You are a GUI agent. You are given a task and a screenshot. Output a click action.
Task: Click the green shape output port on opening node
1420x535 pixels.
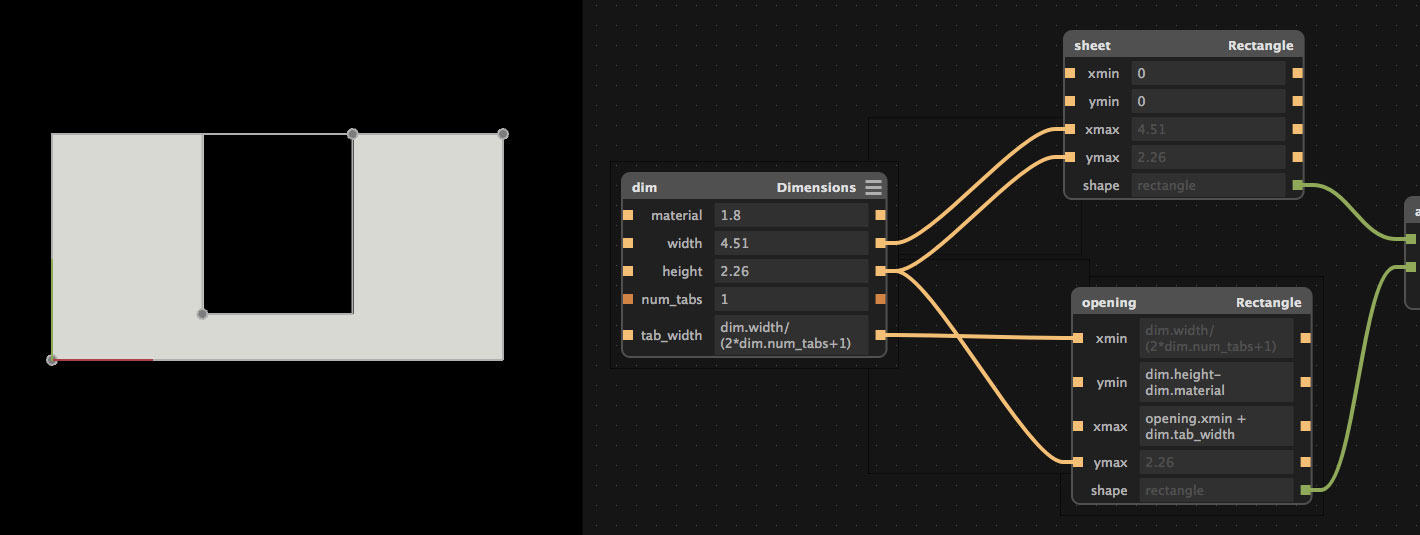(x=1306, y=490)
